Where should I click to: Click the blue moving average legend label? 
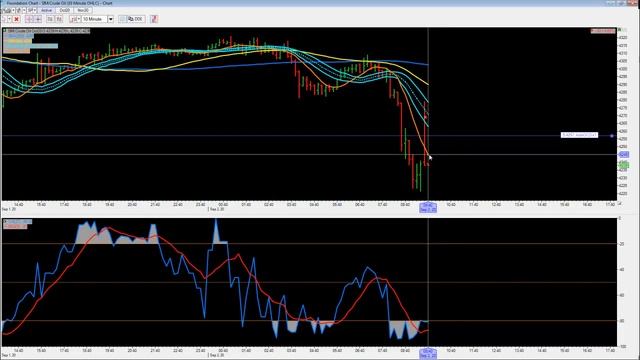pyautogui.click(x=18, y=36)
